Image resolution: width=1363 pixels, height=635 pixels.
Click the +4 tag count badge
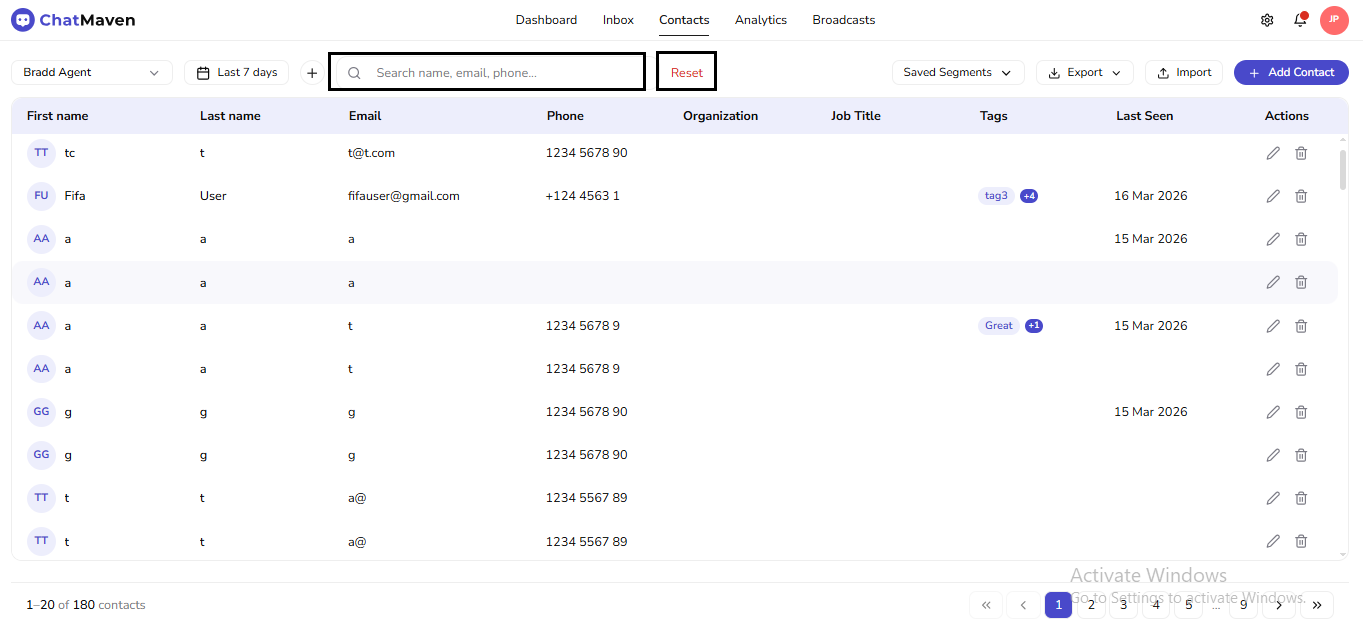[1029, 195]
